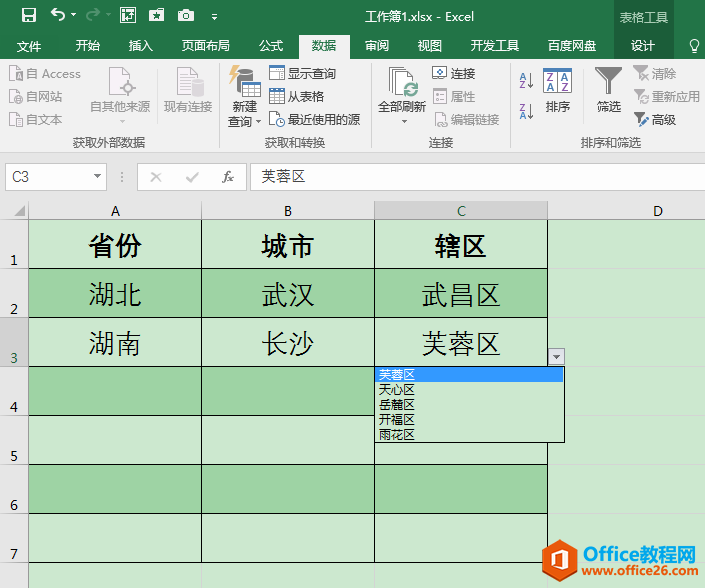This screenshot has width=705, height=588.
Task: Open the 页面布局 ribbon tab
Action: pyautogui.click(x=205, y=46)
